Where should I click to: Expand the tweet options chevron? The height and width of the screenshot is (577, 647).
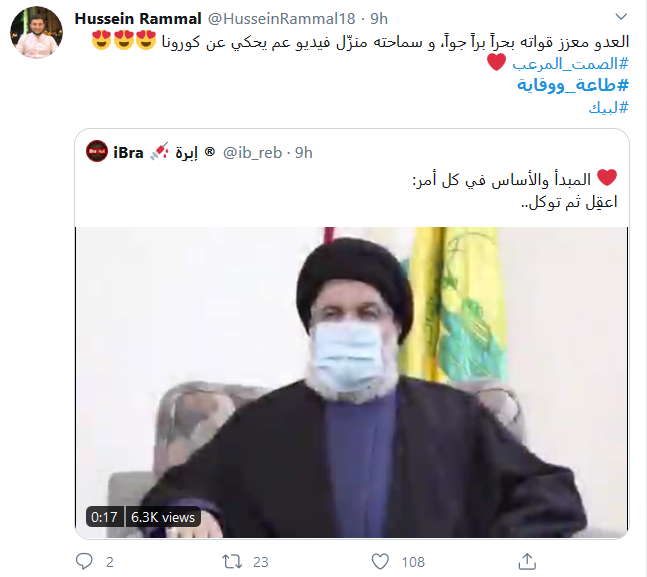point(621,17)
